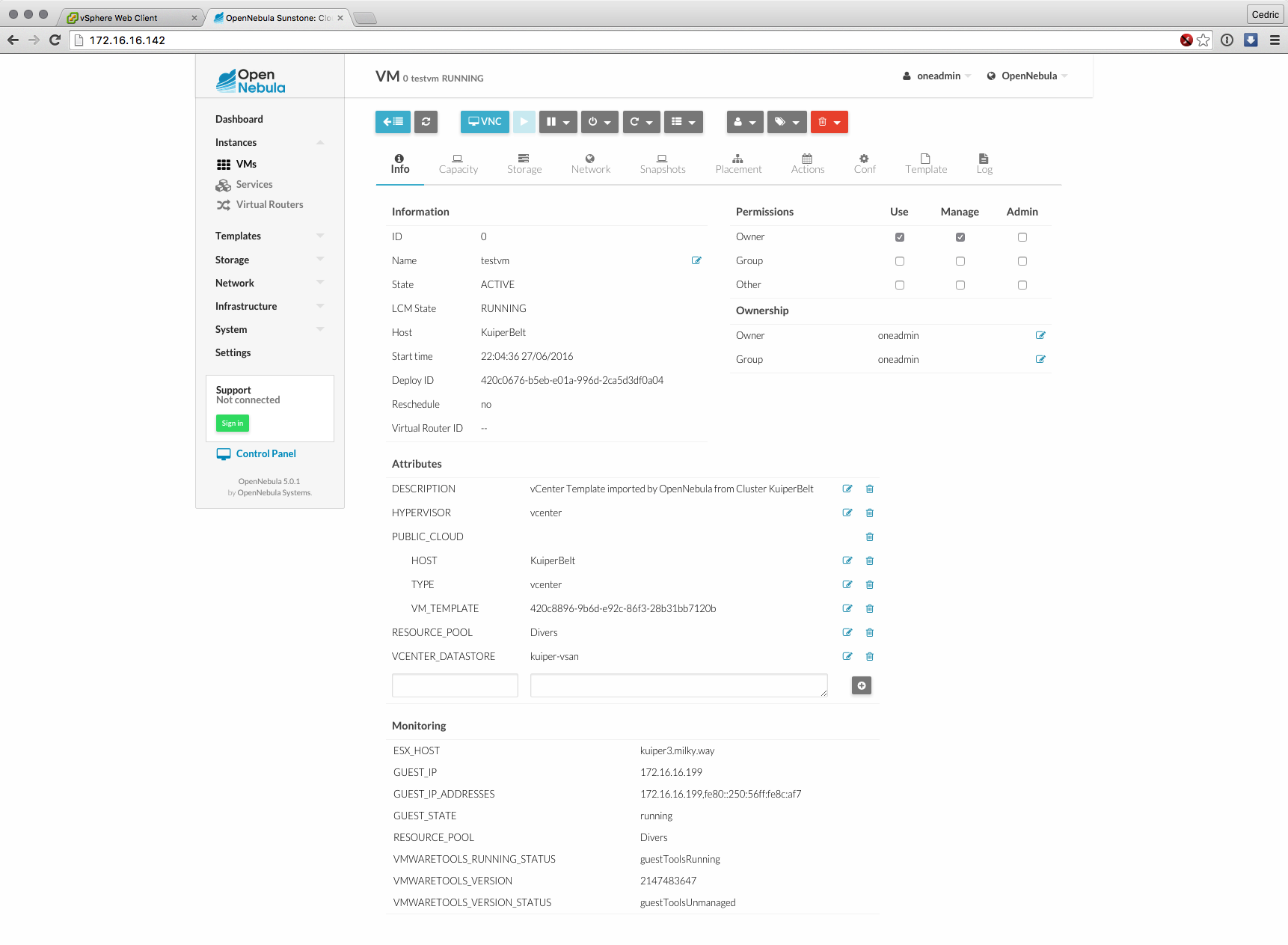Open the power-off dropdown menu
Viewport: 1288px width, 945px height.
pyautogui.click(x=599, y=122)
